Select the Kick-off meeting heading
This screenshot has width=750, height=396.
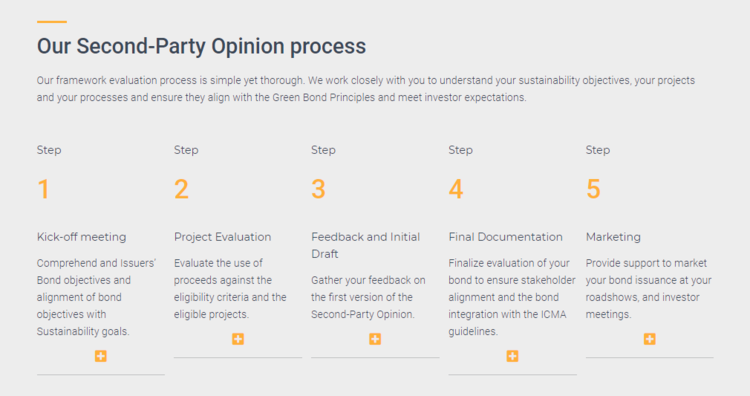click(81, 237)
